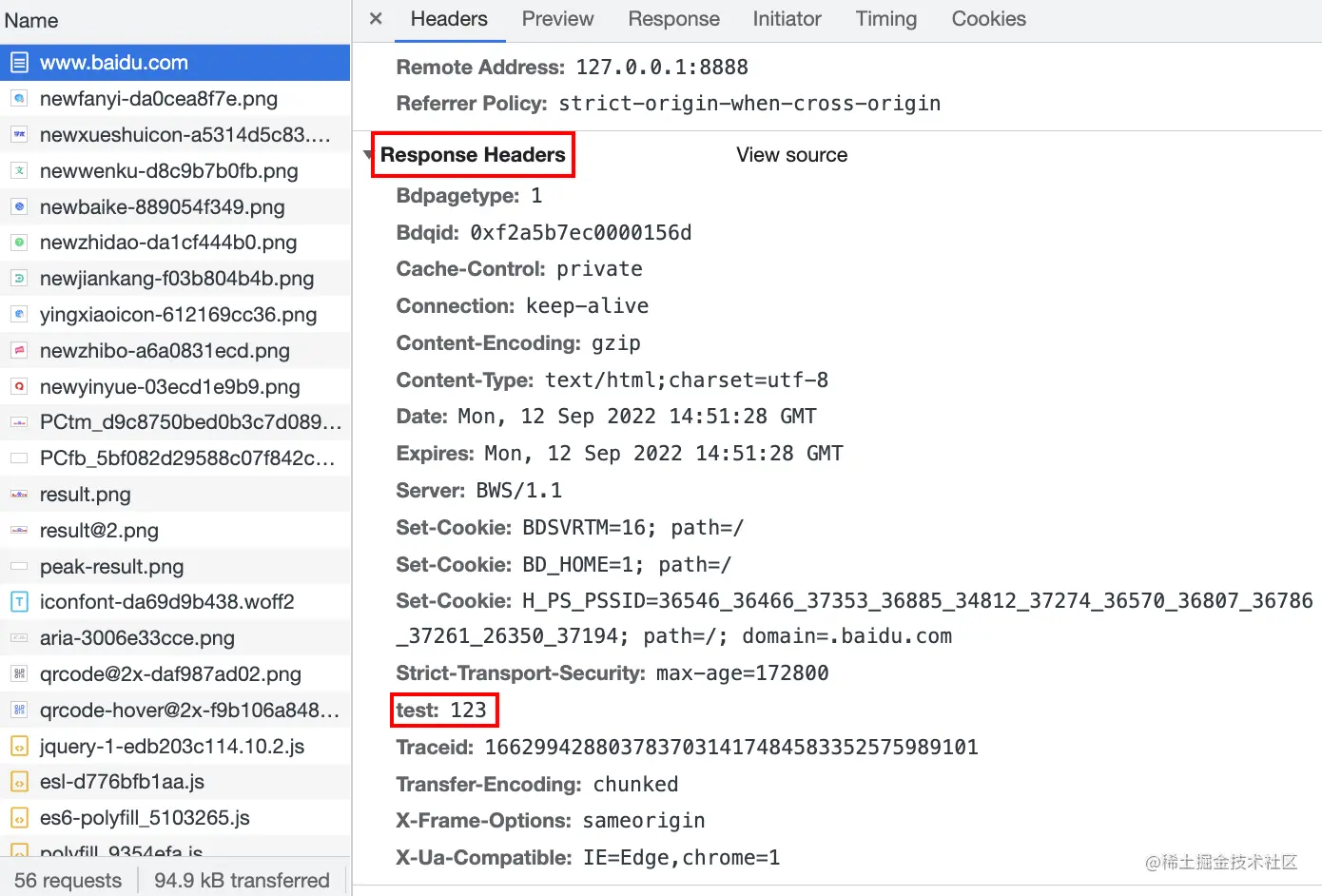Open the Timing tab
The height and width of the screenshot is (896, 1322).
(x=886, y=19)
